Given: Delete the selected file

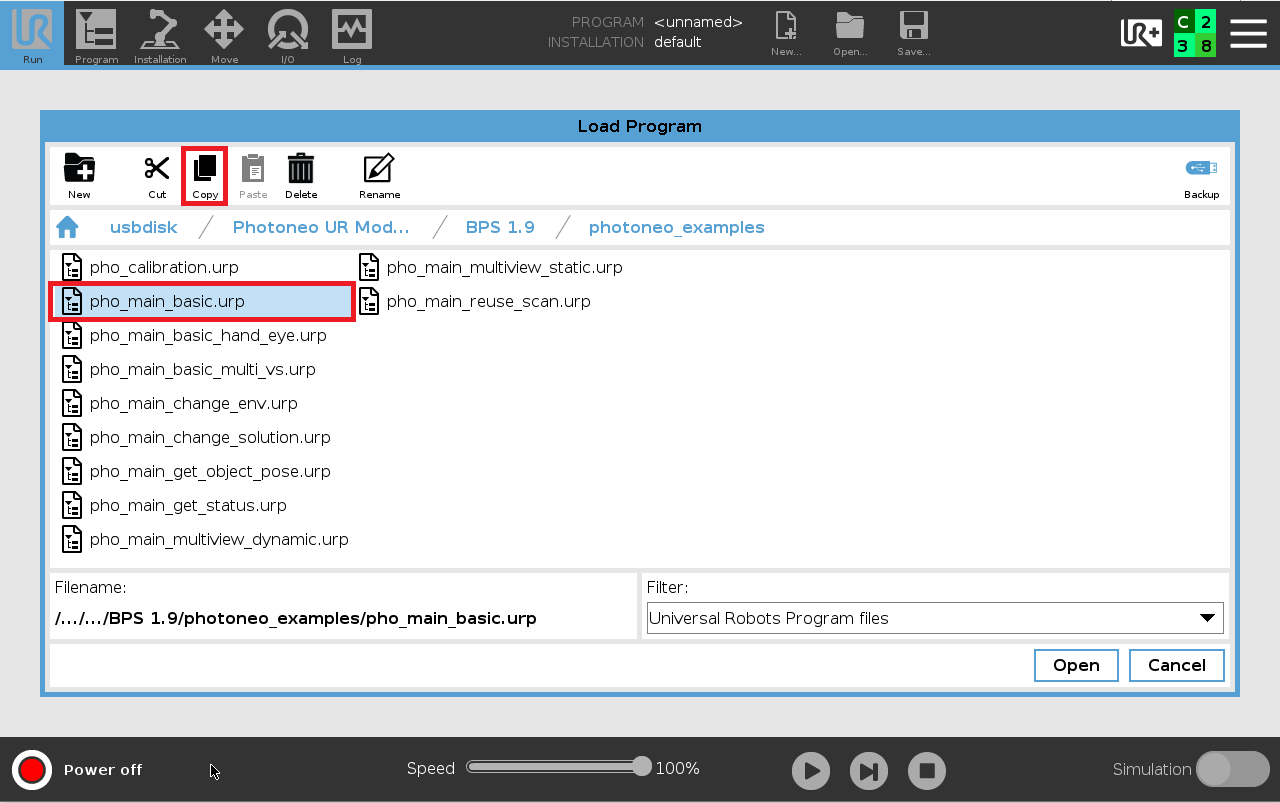Looking at the screenshot, I should [301, 177].
